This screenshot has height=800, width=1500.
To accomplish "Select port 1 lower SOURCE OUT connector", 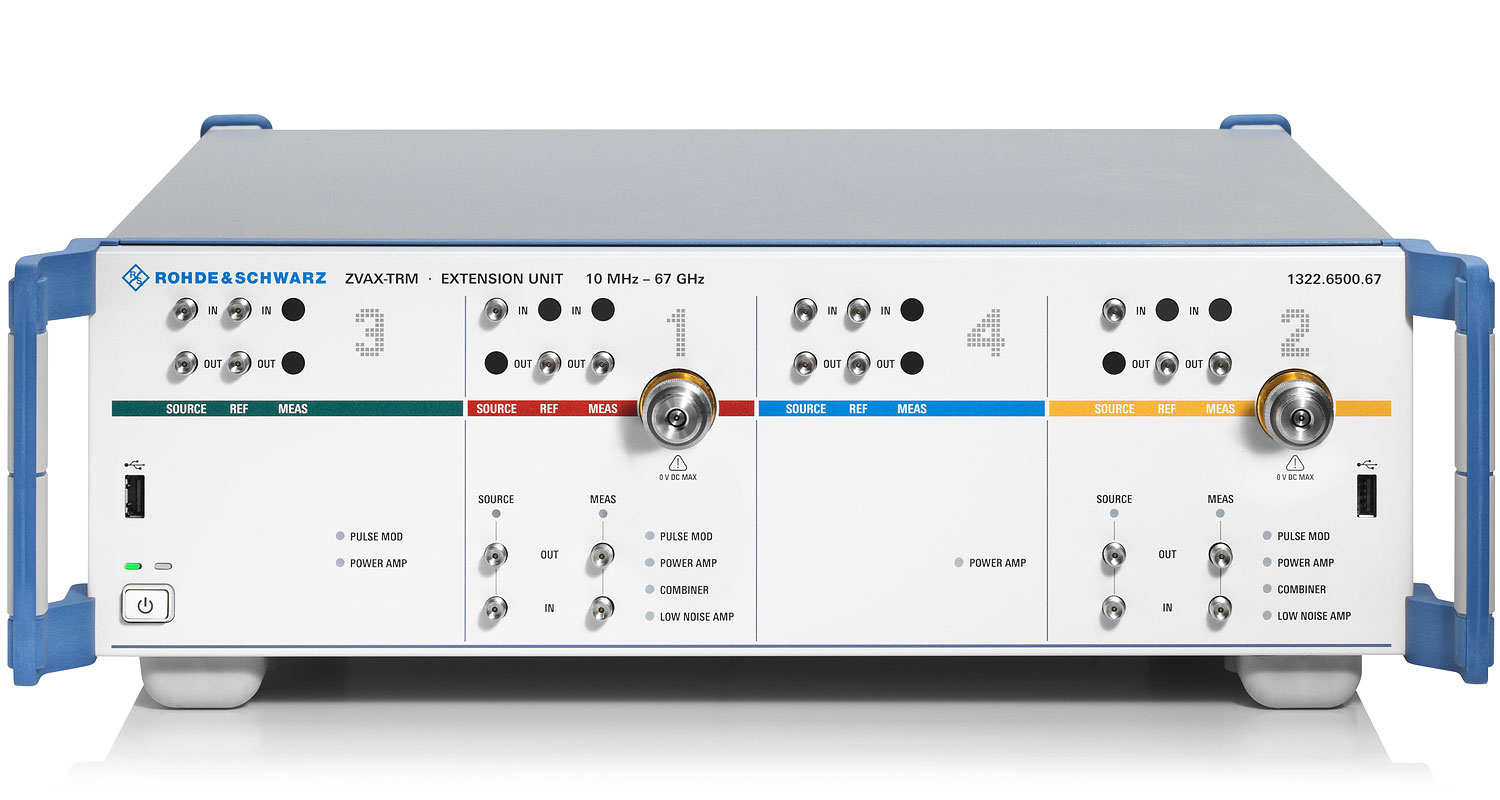I will tap(495, 554).
